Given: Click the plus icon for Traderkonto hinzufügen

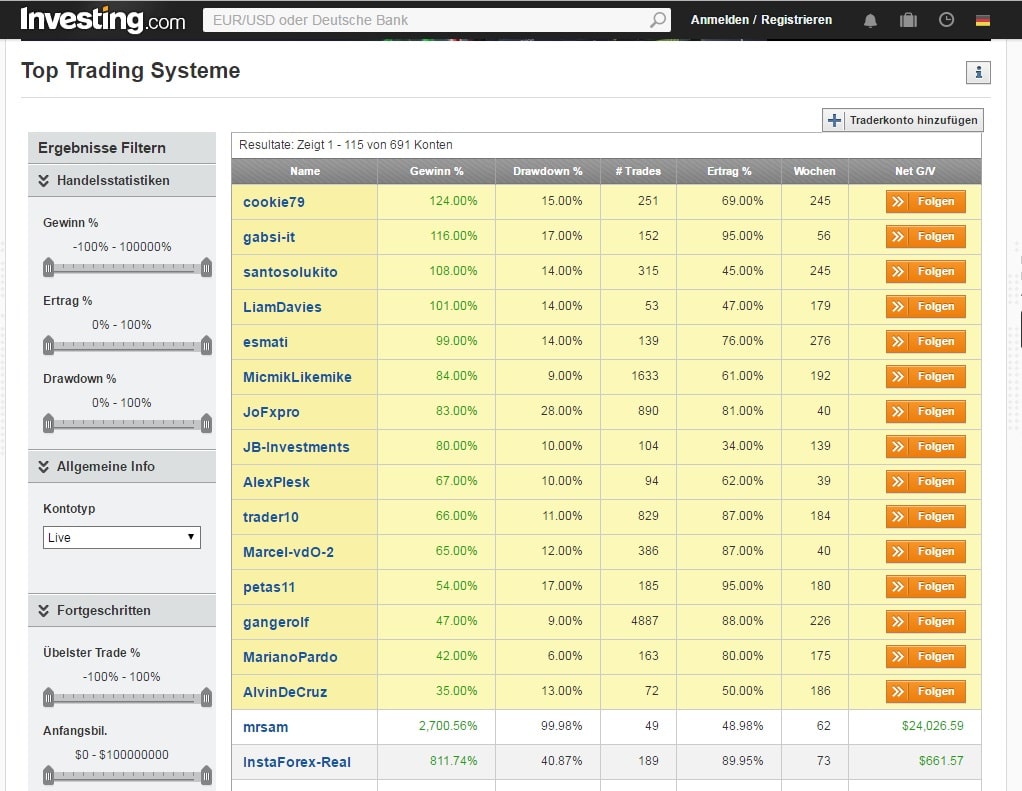Looking at the screenshot, I should tap(835, 120).
